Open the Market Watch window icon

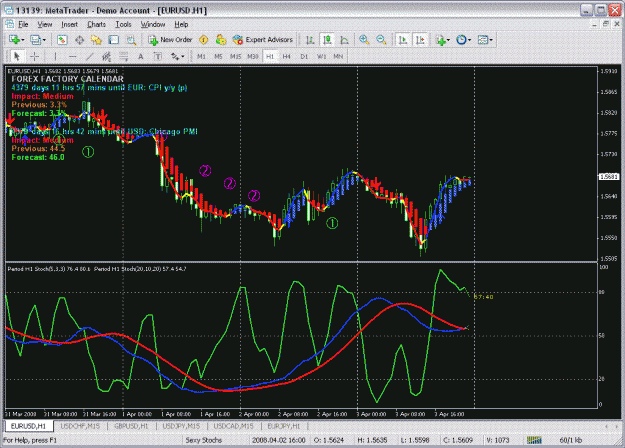pyautogui.click(x=62, y=39)
